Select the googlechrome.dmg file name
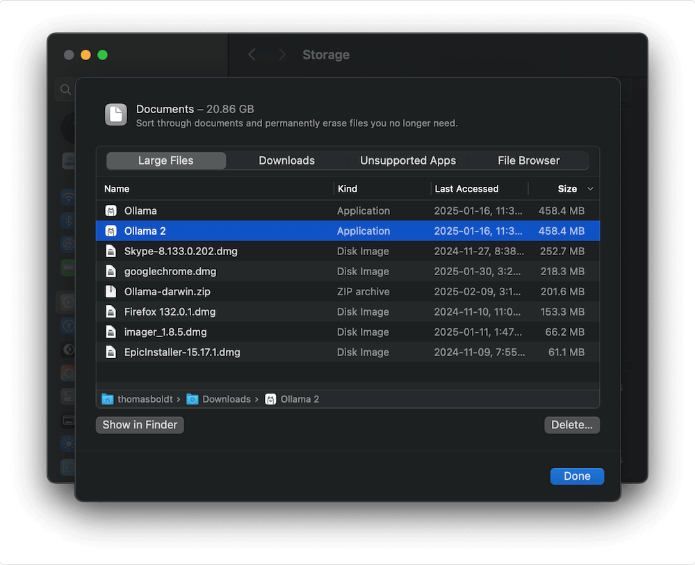Image resolution: width=695 pixels, height=565 pixels. point(170,272)
